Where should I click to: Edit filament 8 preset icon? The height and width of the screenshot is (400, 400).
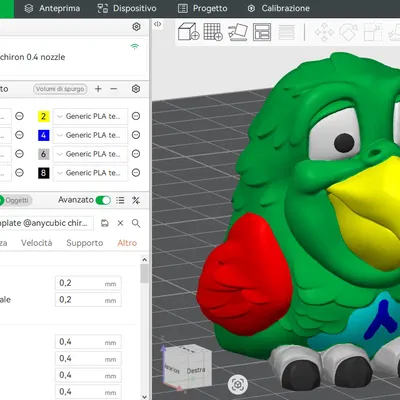click(x=136, y=172)
